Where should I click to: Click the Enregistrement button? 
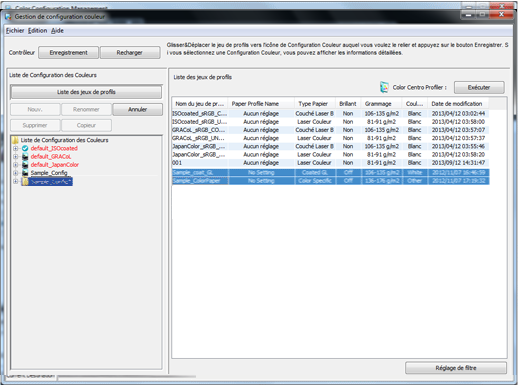point(68,53)
